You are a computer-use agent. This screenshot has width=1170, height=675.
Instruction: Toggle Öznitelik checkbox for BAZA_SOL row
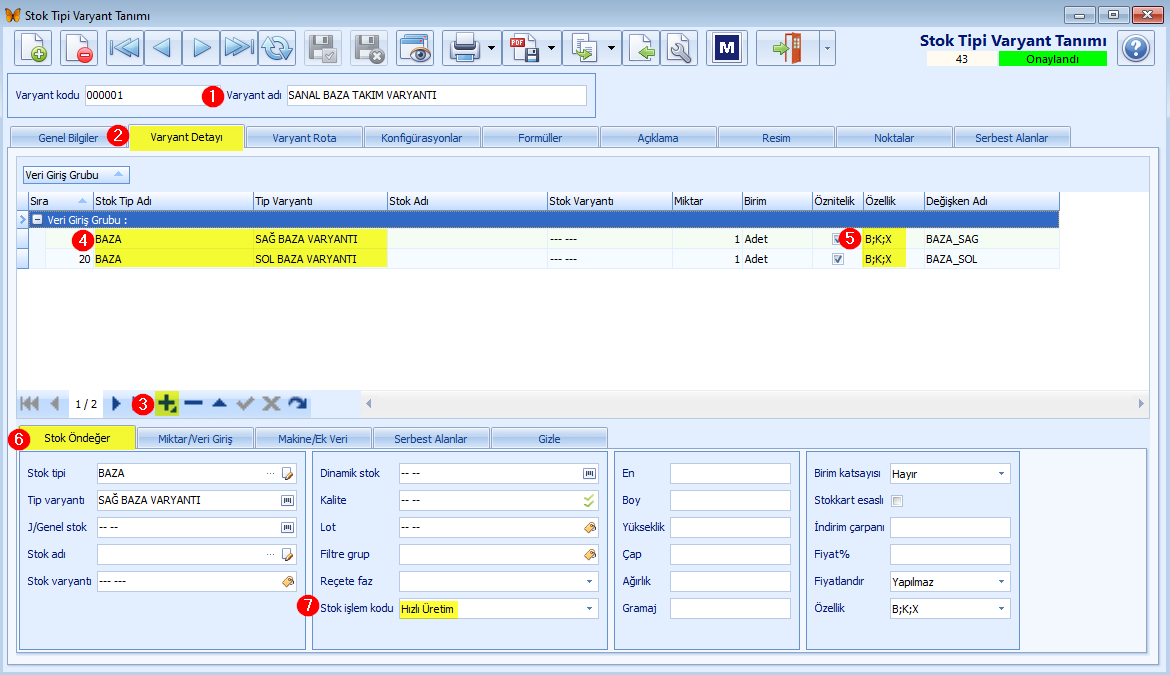(838, 260)
